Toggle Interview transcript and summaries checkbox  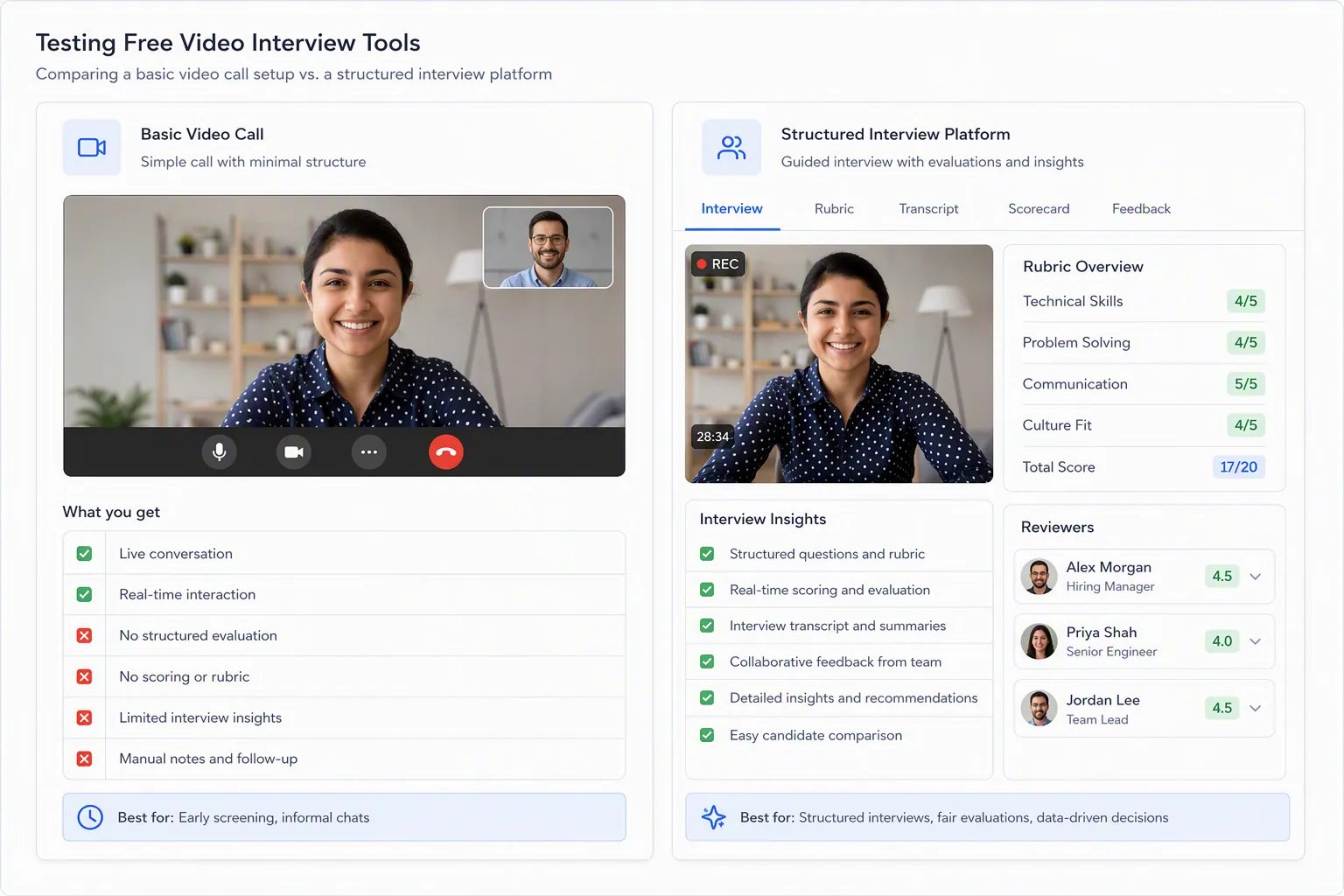point(707,626)
